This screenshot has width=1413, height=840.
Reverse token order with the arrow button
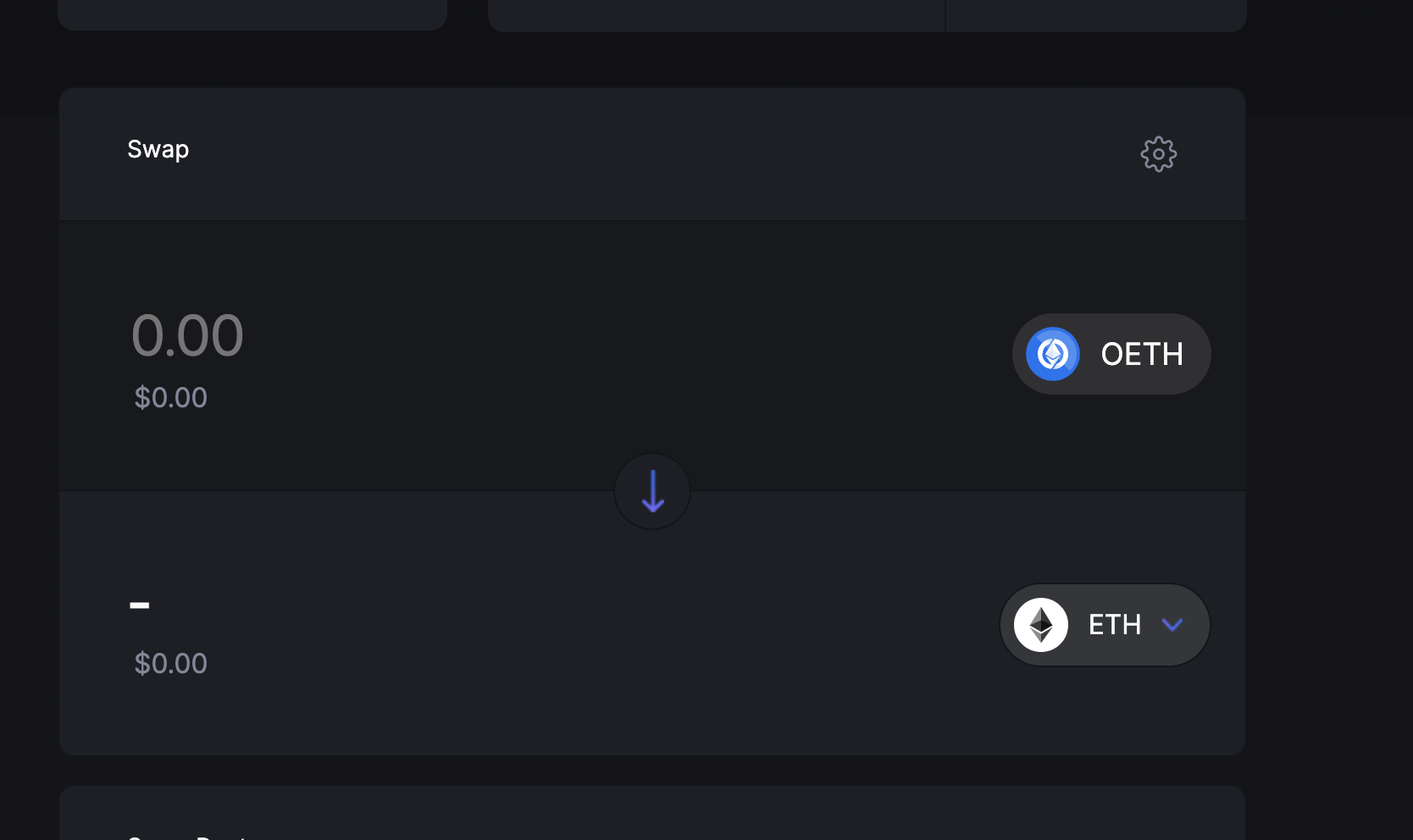tap(651, 491)
